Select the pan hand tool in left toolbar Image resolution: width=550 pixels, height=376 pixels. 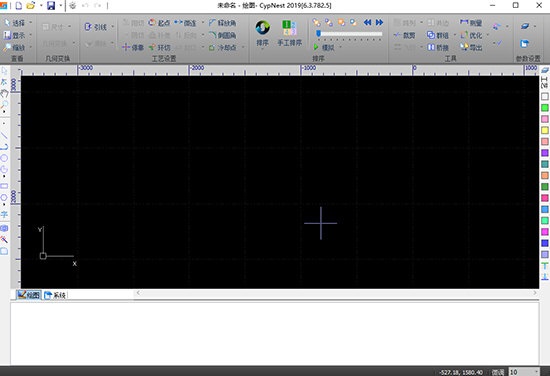point(4,93)
